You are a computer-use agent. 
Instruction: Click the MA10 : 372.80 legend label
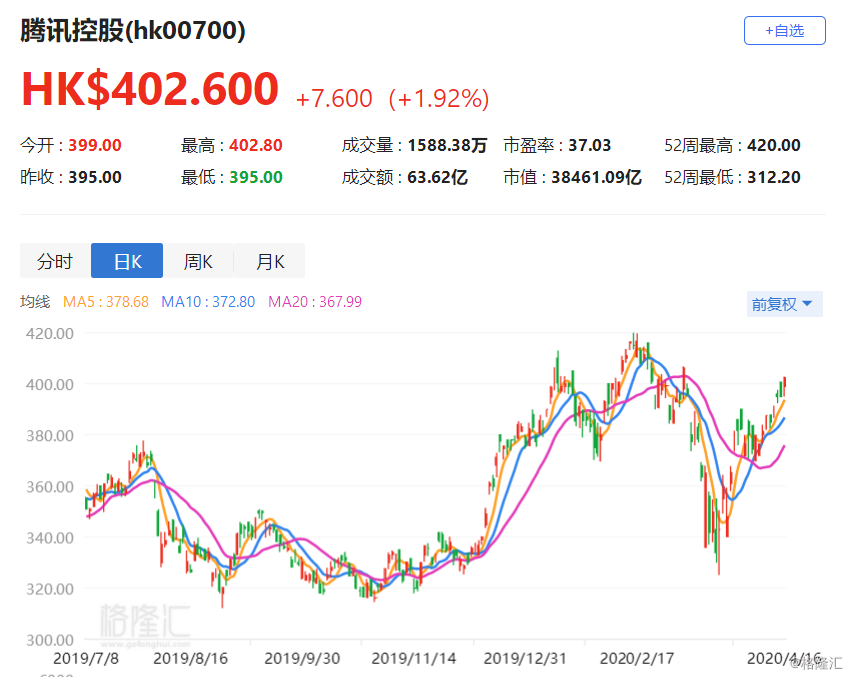tap(208, 301)
